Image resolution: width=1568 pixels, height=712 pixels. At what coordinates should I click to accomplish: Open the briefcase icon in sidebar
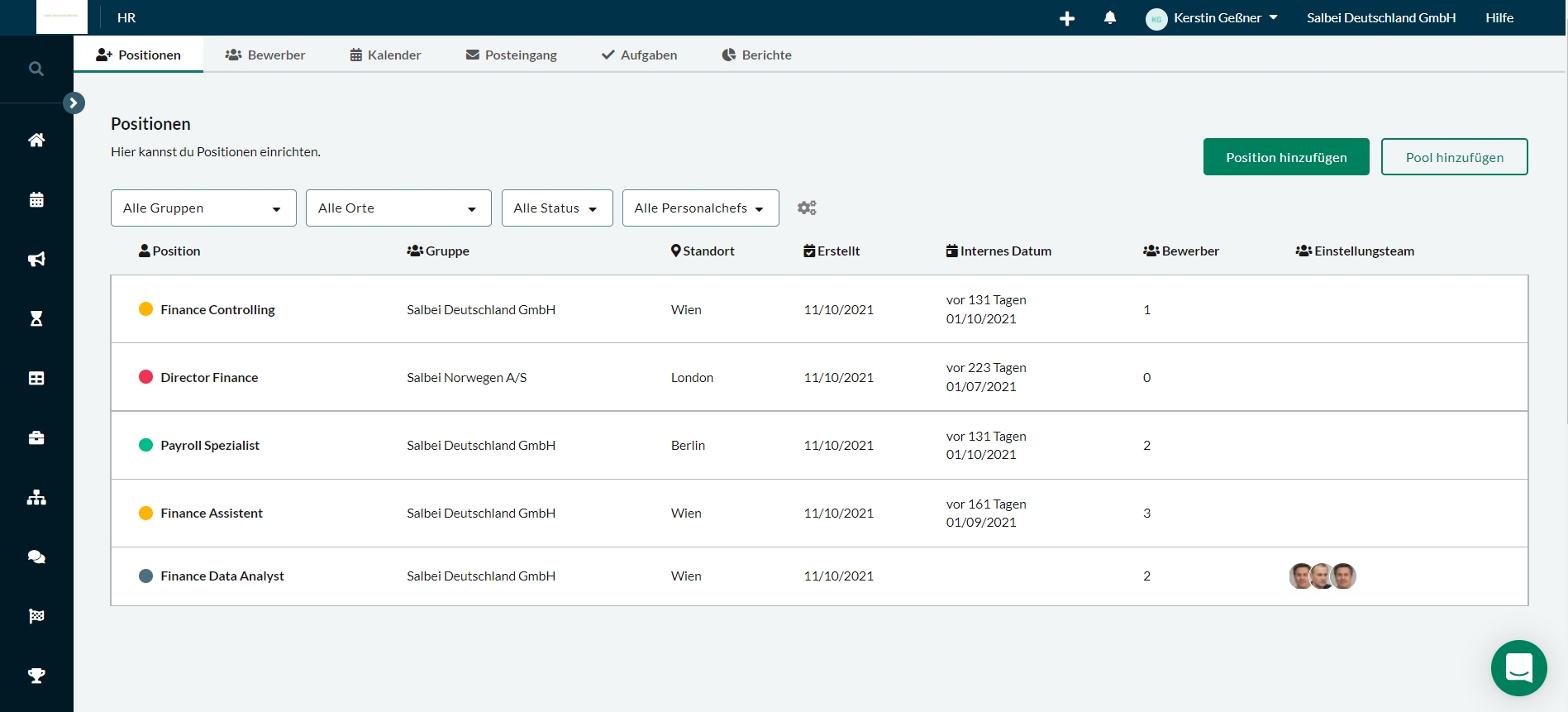click(x=36, y=438)
